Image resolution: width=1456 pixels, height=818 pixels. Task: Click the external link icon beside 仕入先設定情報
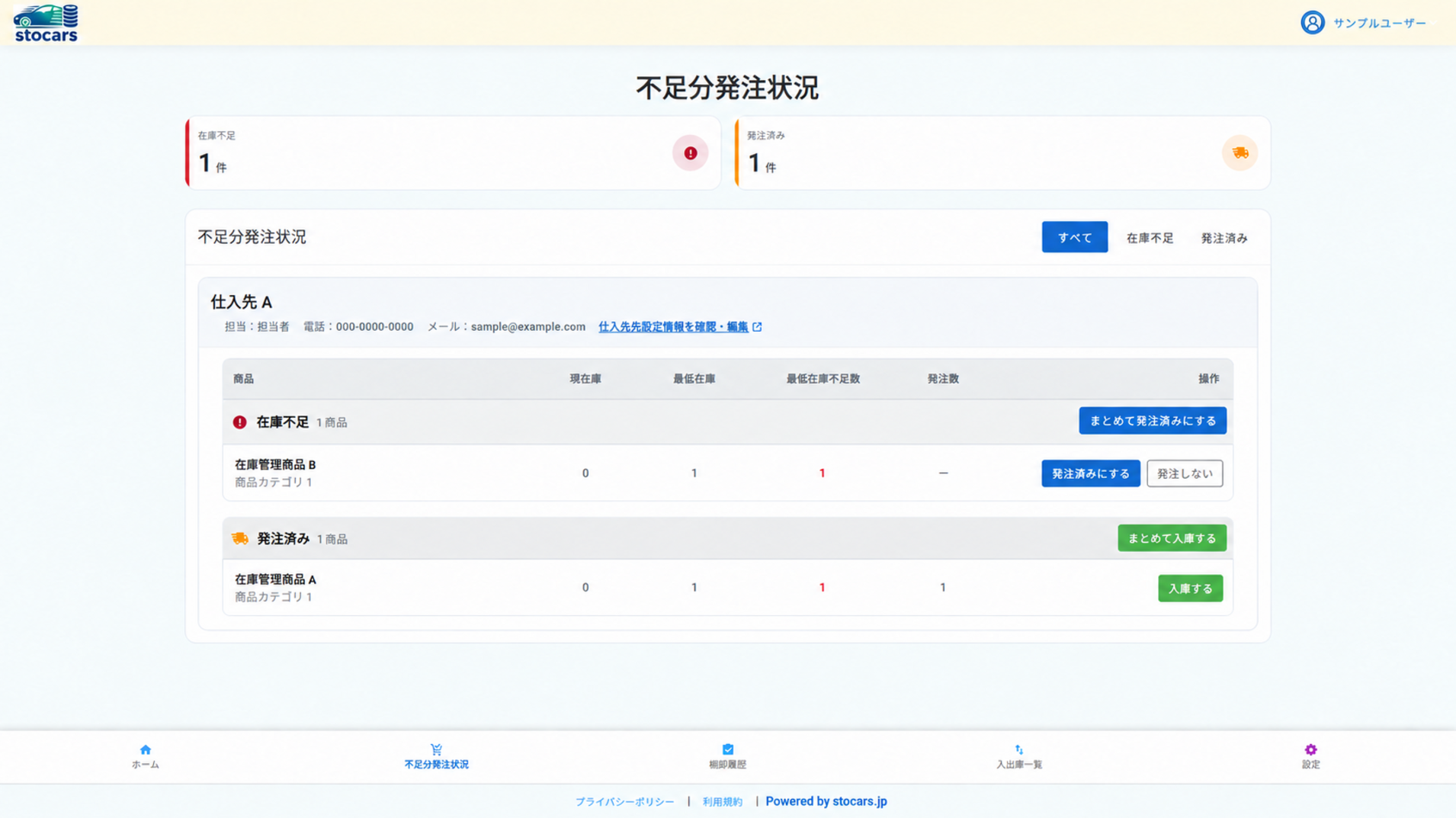click(x=757, y=327)
